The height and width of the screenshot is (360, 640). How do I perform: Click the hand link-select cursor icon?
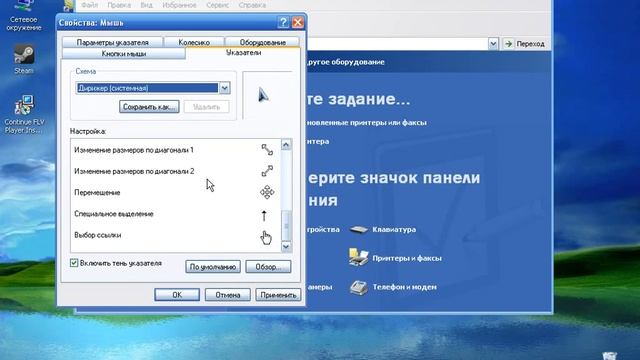[266, 238]
